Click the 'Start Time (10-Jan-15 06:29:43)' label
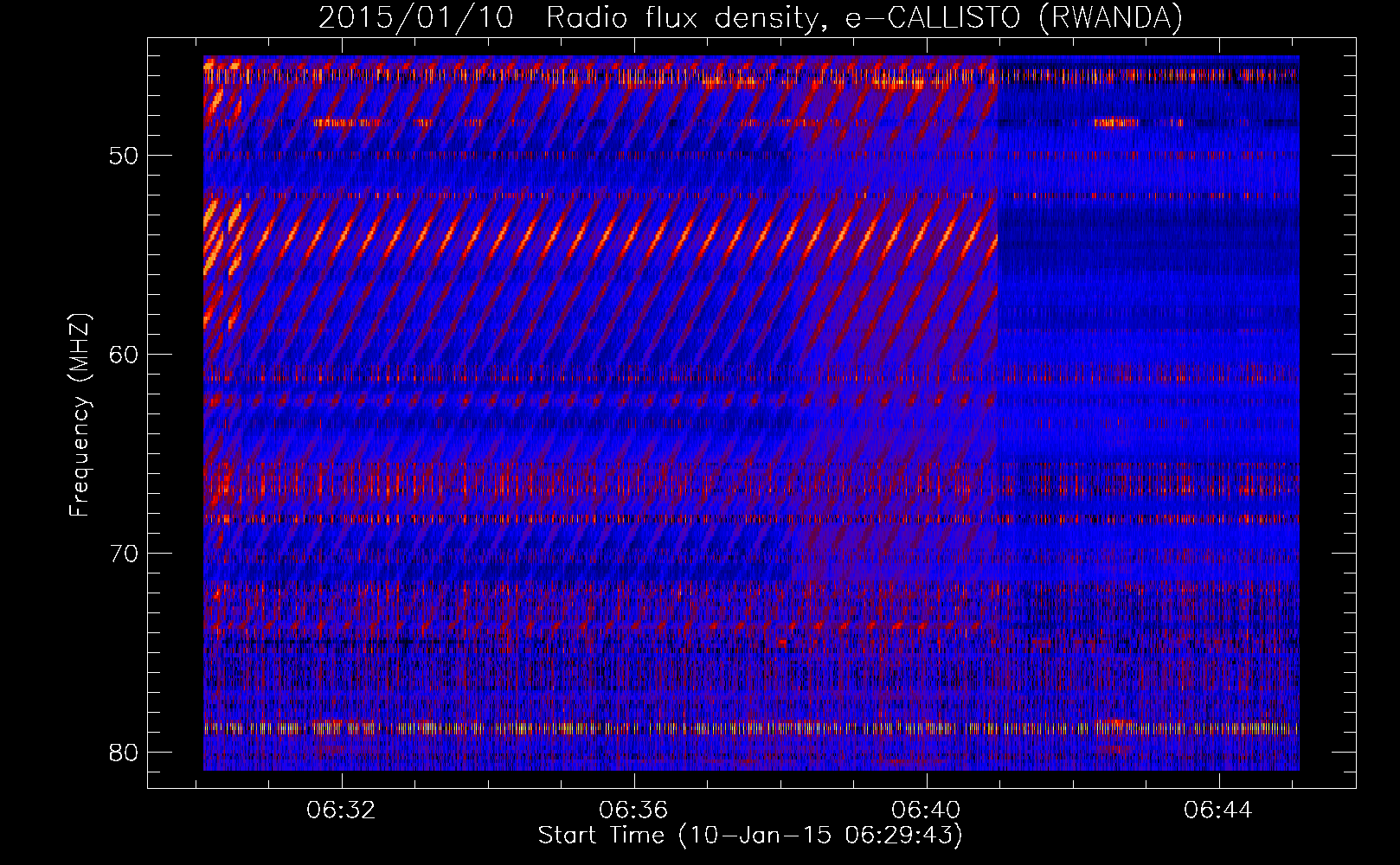The height and width of the screenshot is (865, 1400). (x=750, y=836)
